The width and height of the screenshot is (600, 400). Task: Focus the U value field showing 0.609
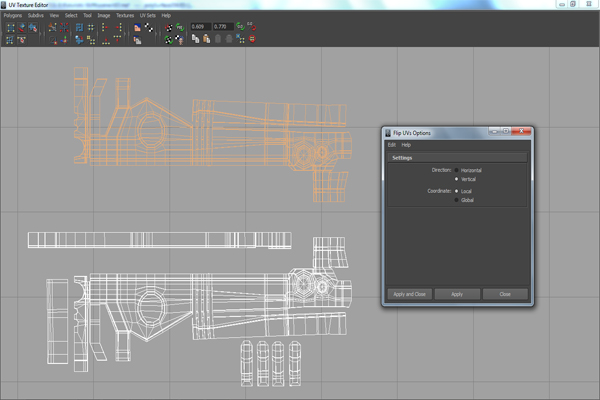pos(201,27)
